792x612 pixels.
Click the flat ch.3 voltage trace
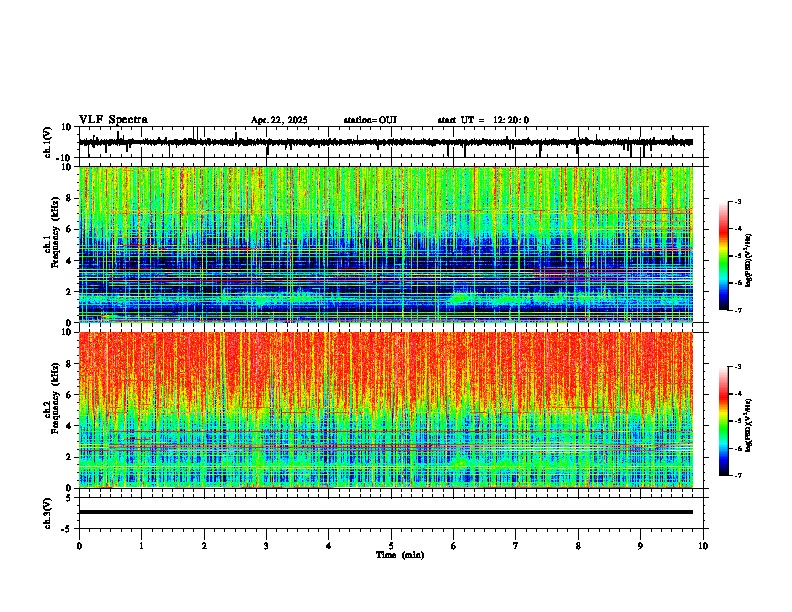pos(386,512)
